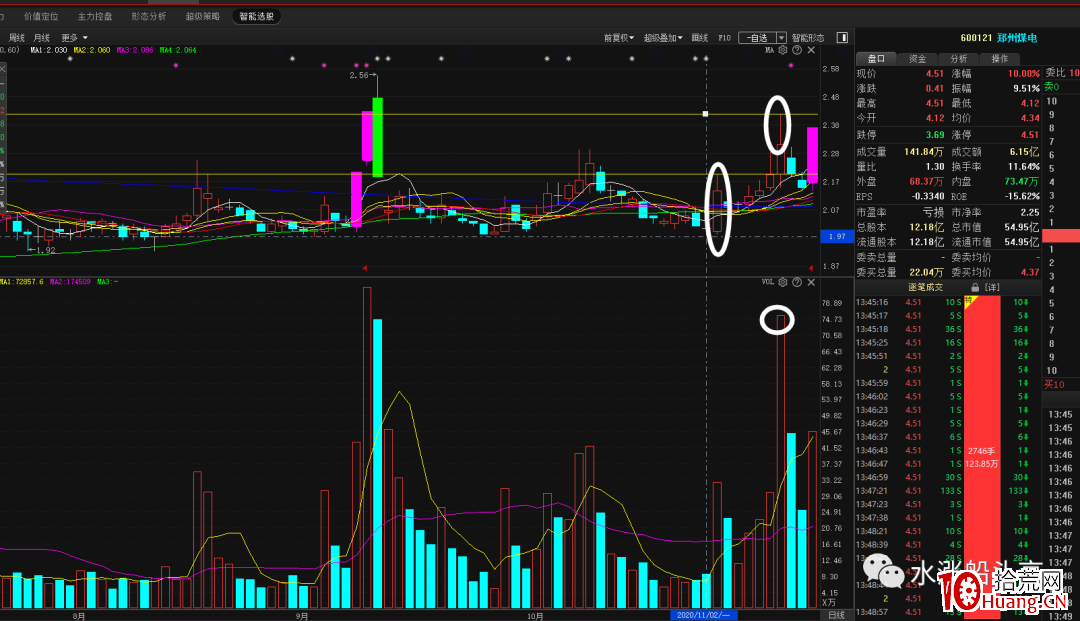This screenshot has height=621, width=1080.
Task: Click the 详 detail link
Action: pyautogui.click(x=991, y=287)
